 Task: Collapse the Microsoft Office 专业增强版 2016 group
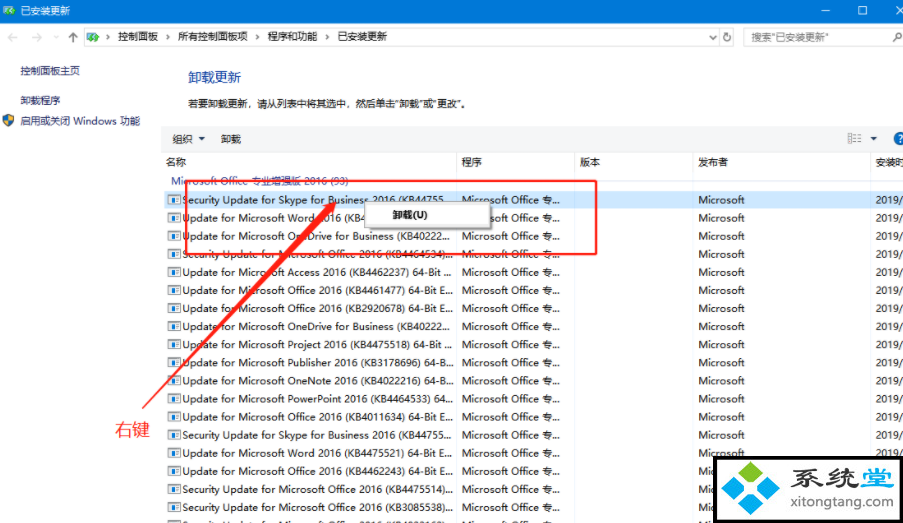point(260,181)
